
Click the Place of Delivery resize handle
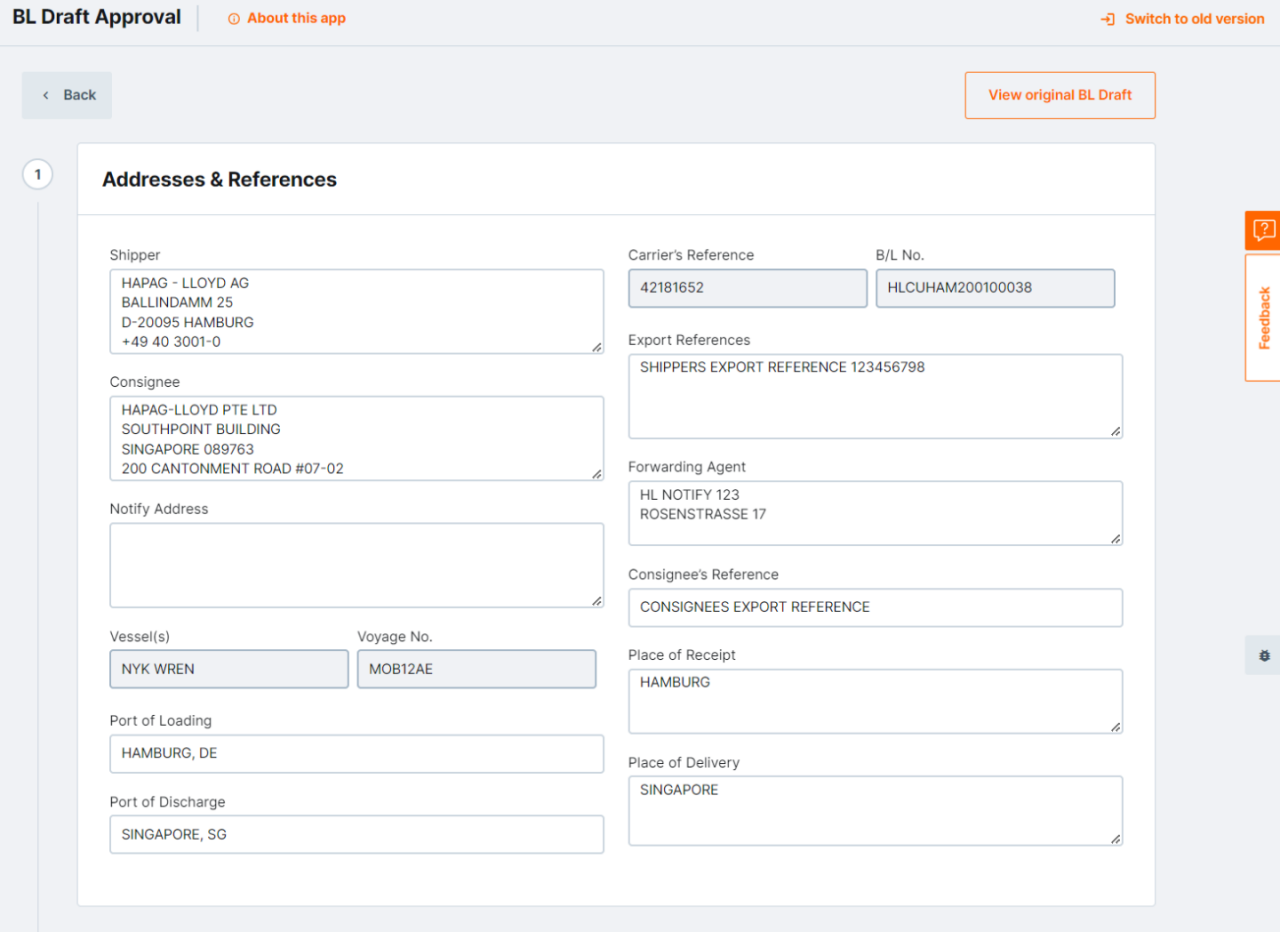(1115, 838)
